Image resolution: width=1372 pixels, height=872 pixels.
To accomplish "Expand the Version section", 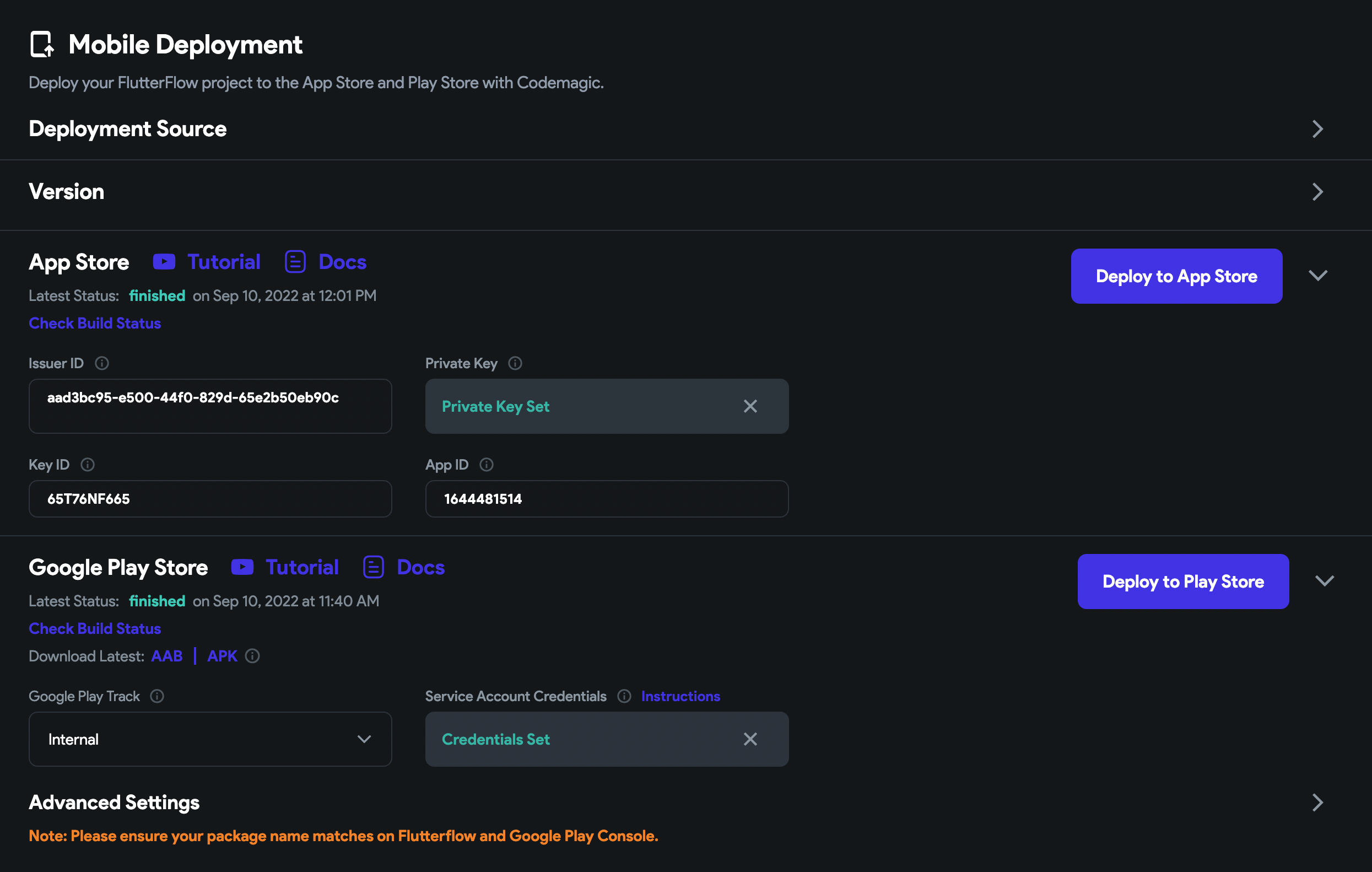I will pyautogui.click(x=1317, y=192).
